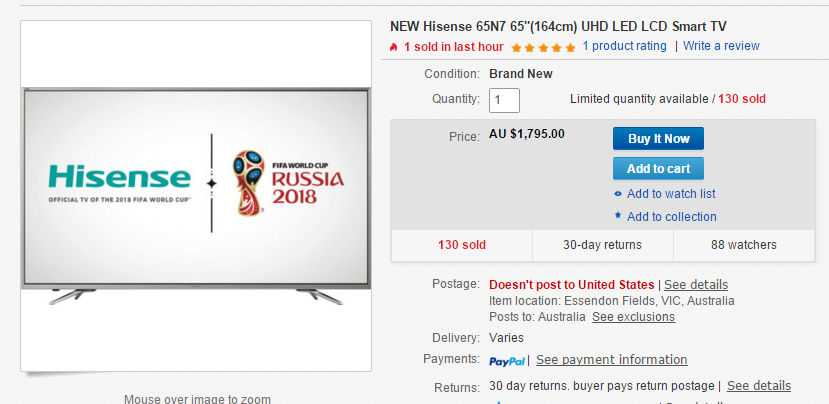This screenshot has height=404, width=829.
Task: Click the Hisense TV product image
Action: click(196, 196)
